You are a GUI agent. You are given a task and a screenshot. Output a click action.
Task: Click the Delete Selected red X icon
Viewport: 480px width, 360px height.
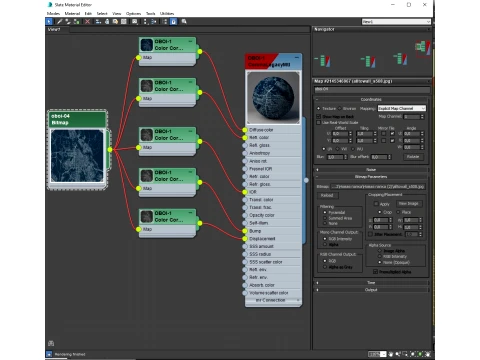click(87, 22)
